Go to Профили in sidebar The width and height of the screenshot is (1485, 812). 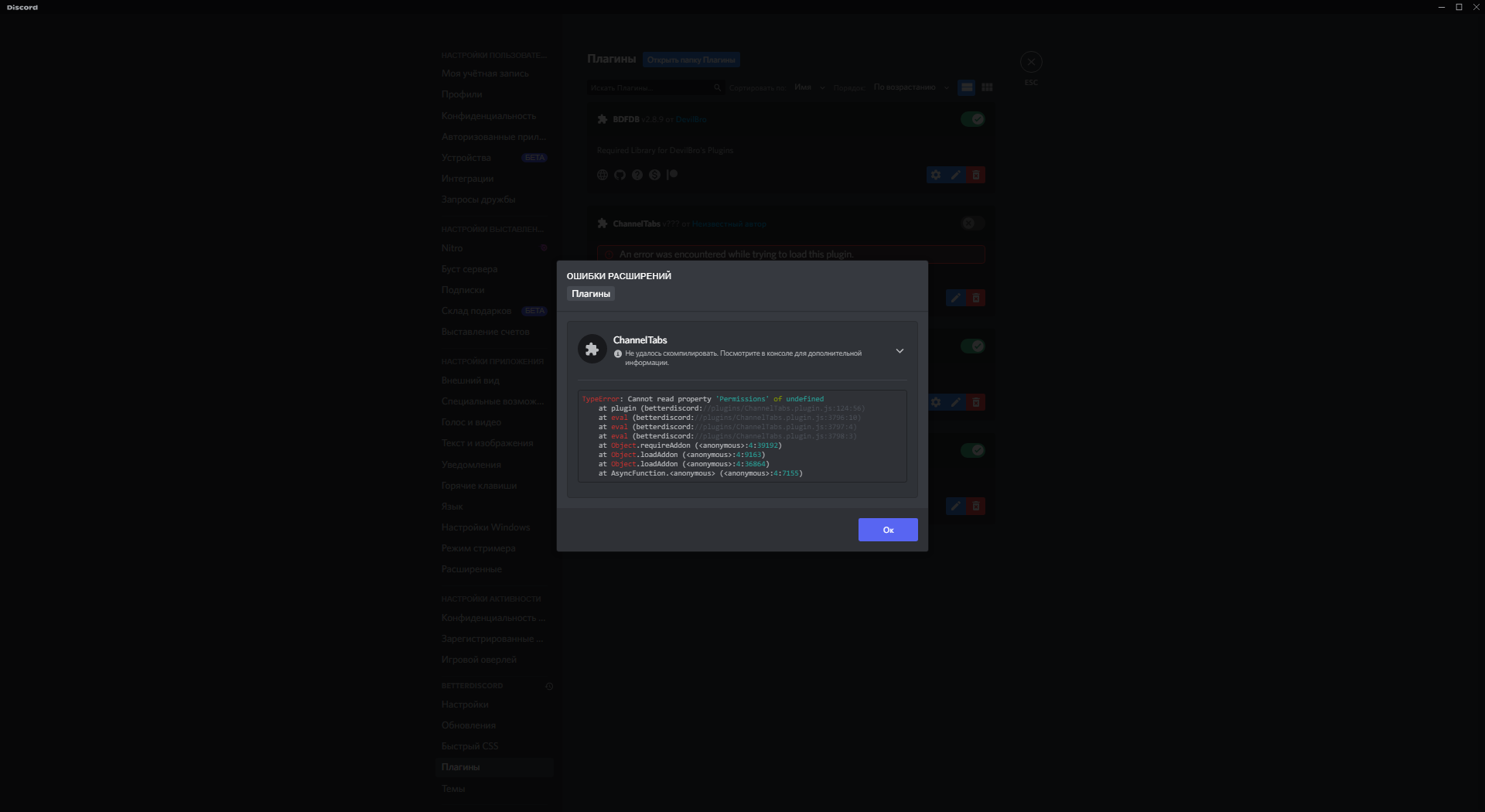coord(494,94)
